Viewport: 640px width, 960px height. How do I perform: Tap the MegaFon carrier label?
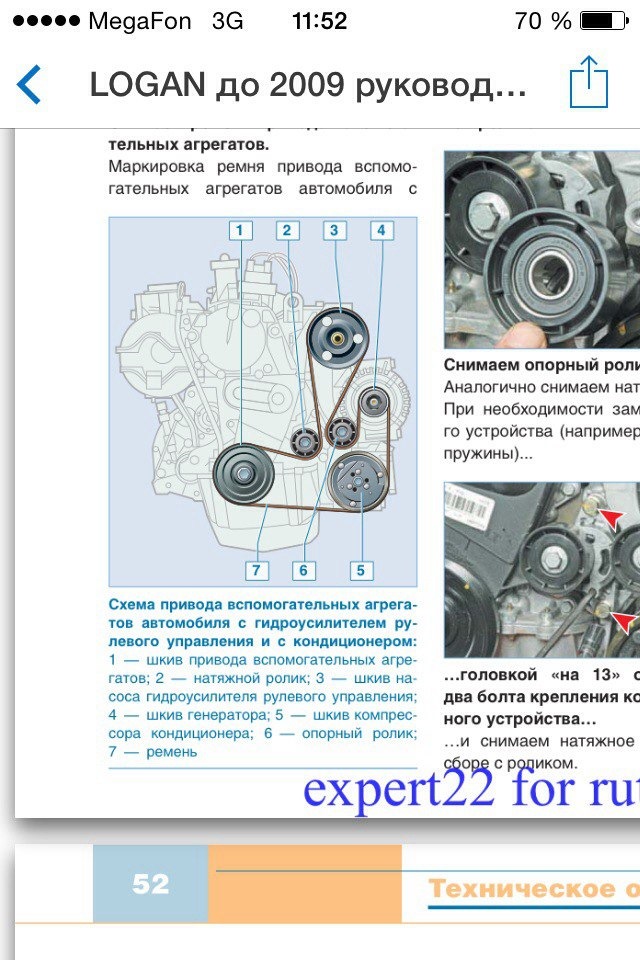140,21
